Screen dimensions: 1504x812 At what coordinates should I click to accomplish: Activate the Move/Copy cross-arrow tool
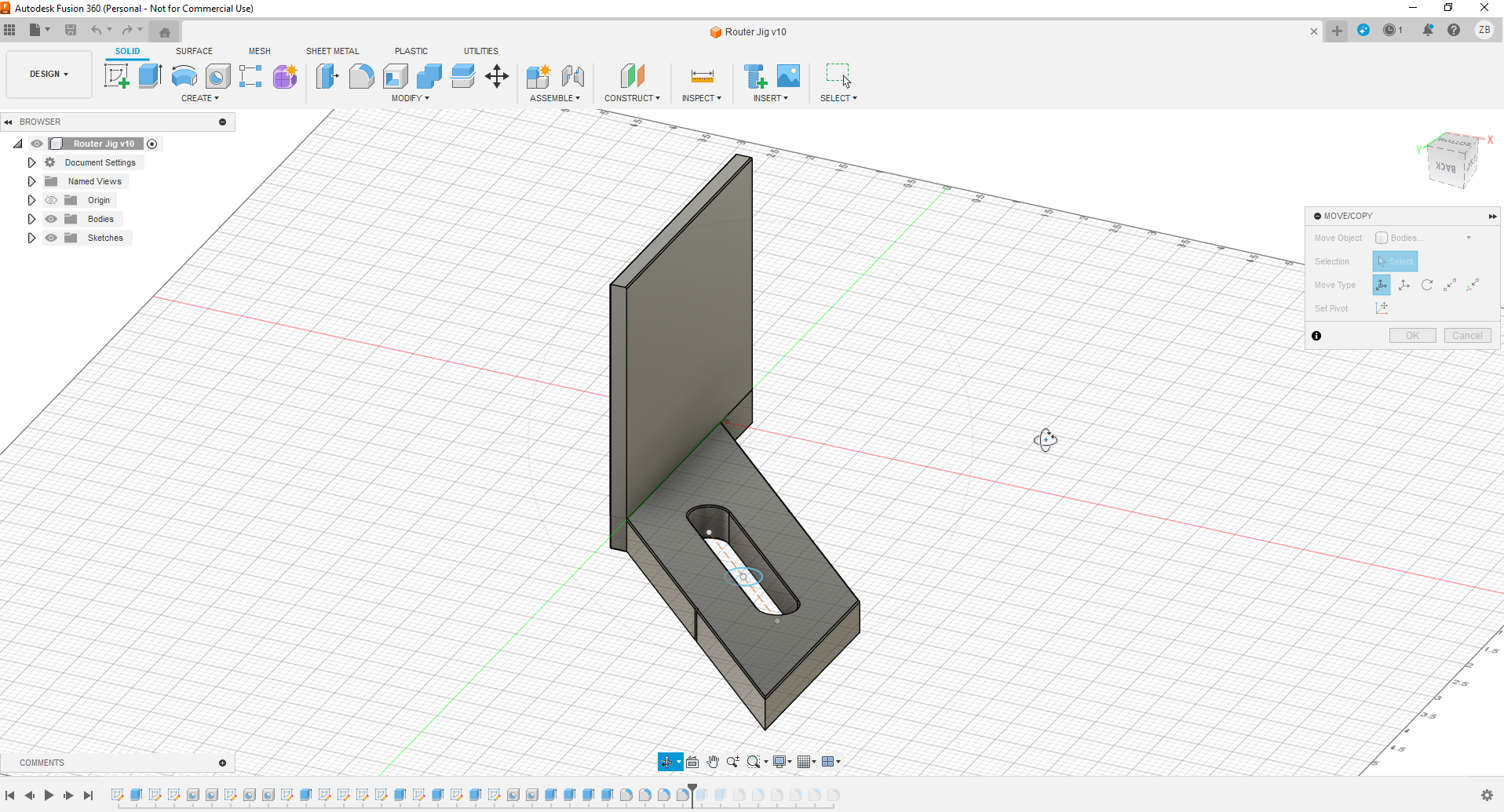coord(497,76)
